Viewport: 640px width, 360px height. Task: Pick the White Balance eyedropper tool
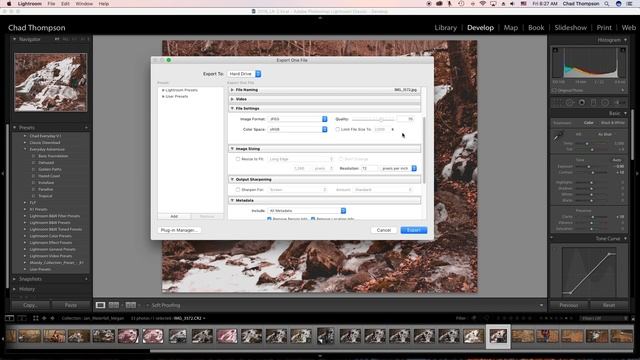558,137
